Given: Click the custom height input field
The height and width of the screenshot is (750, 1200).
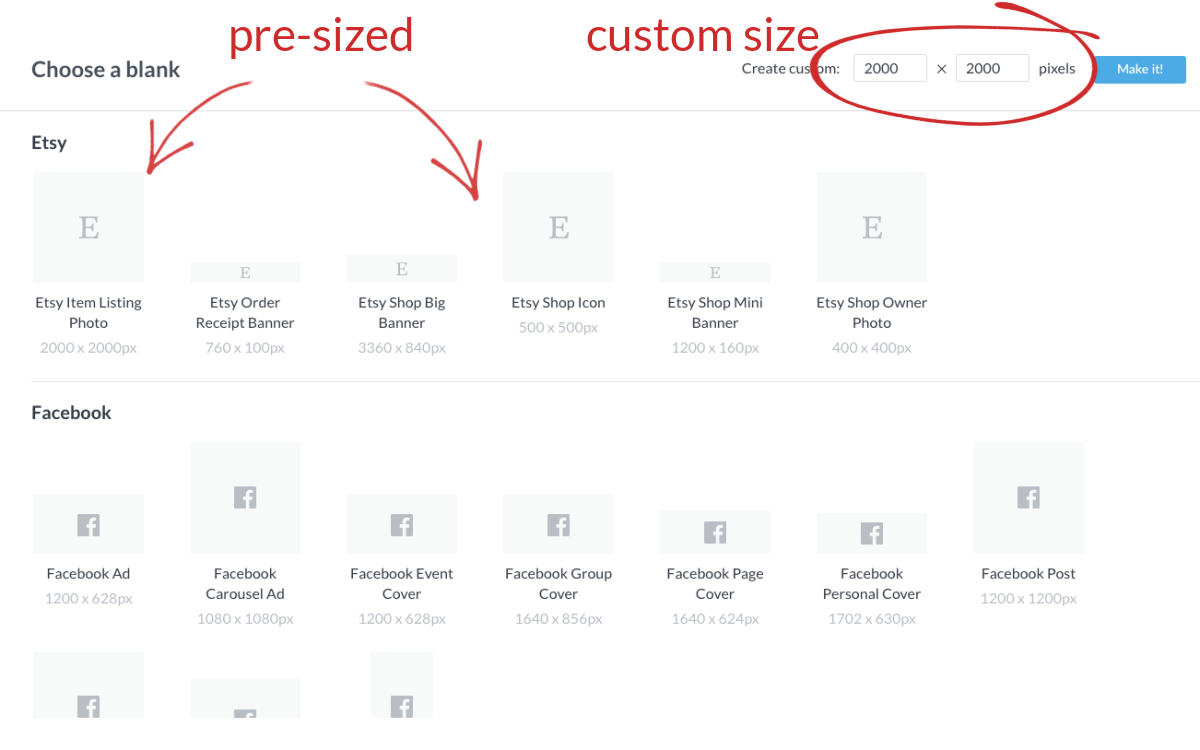Looking at the screenshot, I should click(x=992, y=68).
